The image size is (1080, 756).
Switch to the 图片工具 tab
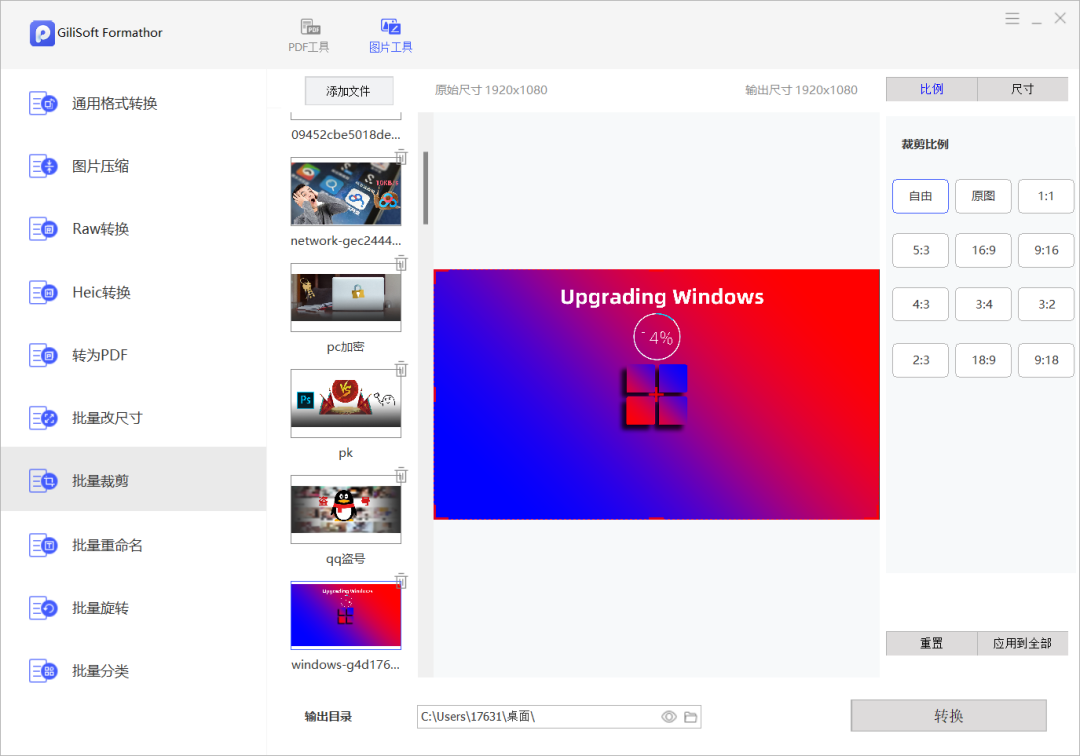coord(391,36)
